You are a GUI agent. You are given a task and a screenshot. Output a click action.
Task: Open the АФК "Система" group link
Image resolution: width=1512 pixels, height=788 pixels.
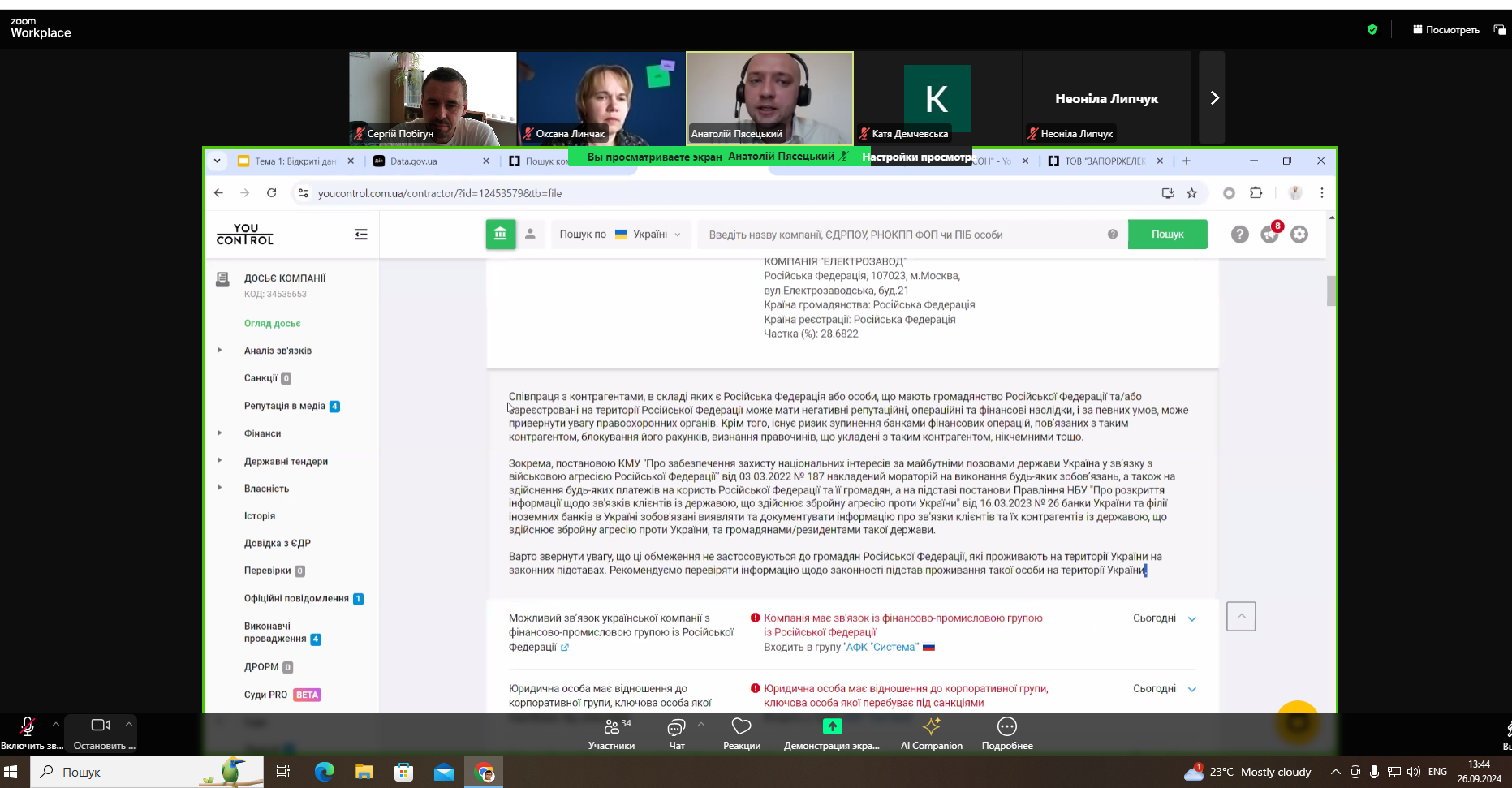882,647
